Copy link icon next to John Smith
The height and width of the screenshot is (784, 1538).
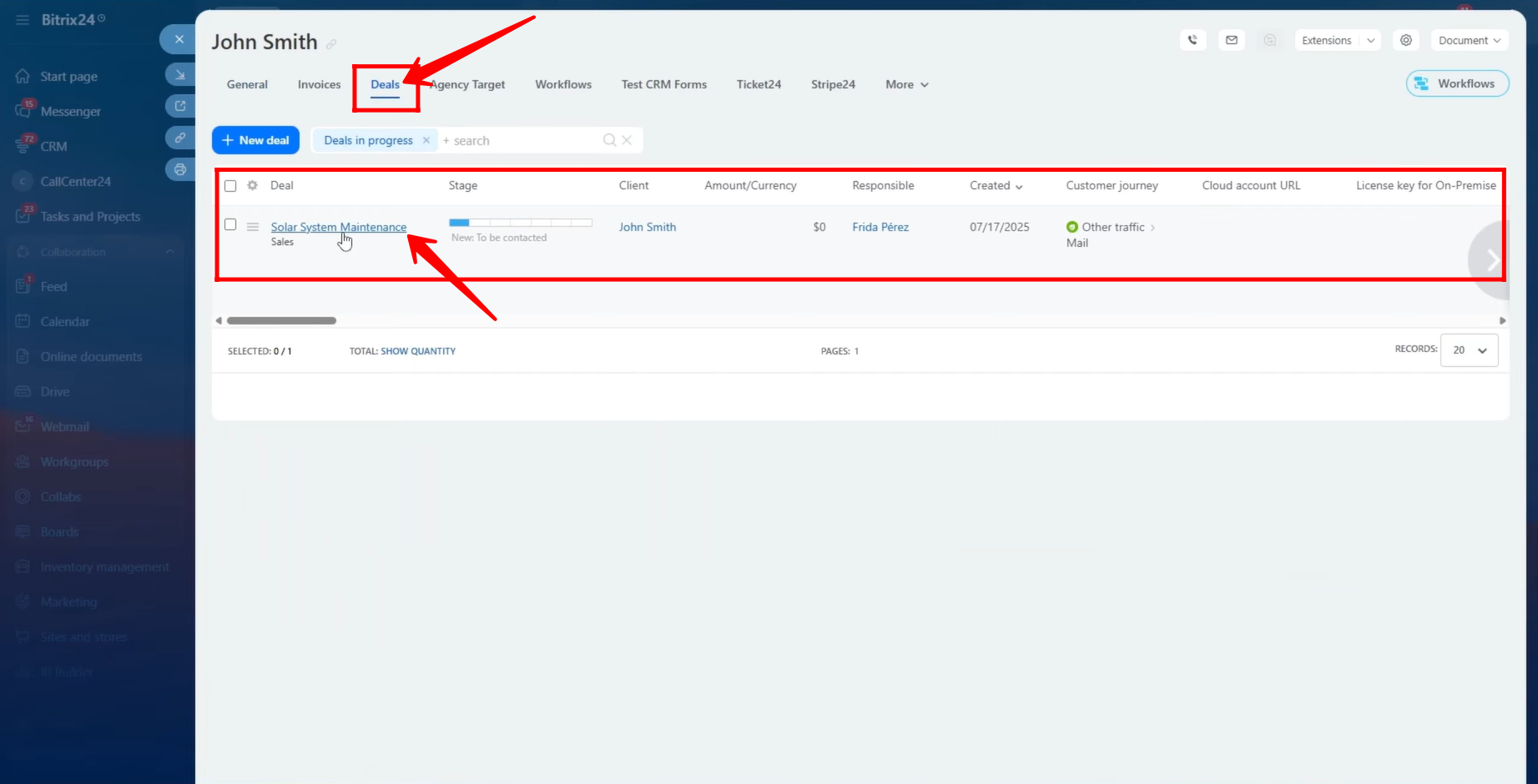[331, 44]
